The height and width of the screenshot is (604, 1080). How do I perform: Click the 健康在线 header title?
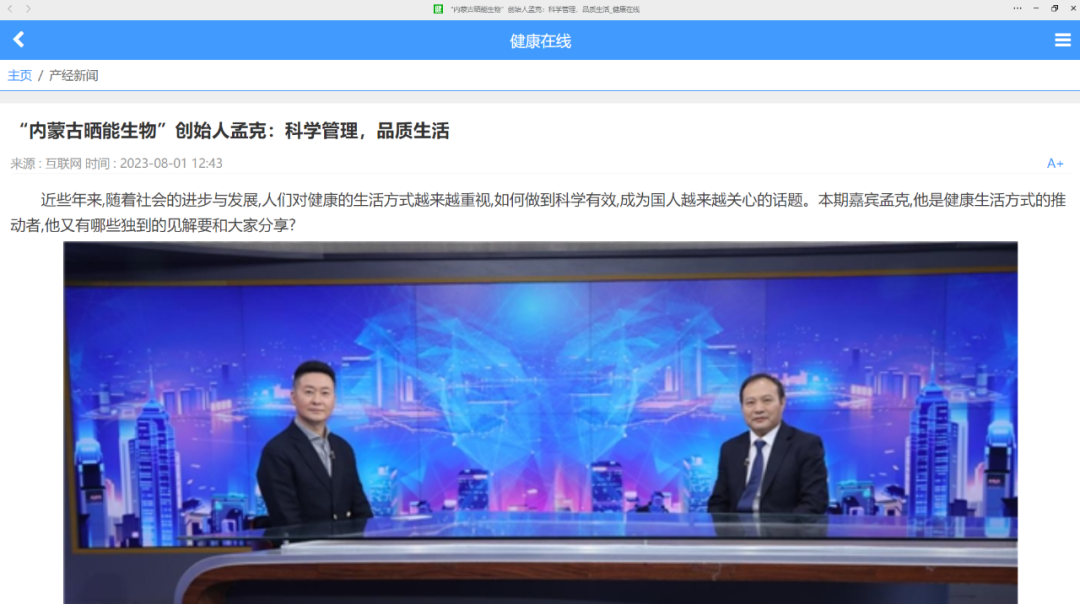click(540, 41)
